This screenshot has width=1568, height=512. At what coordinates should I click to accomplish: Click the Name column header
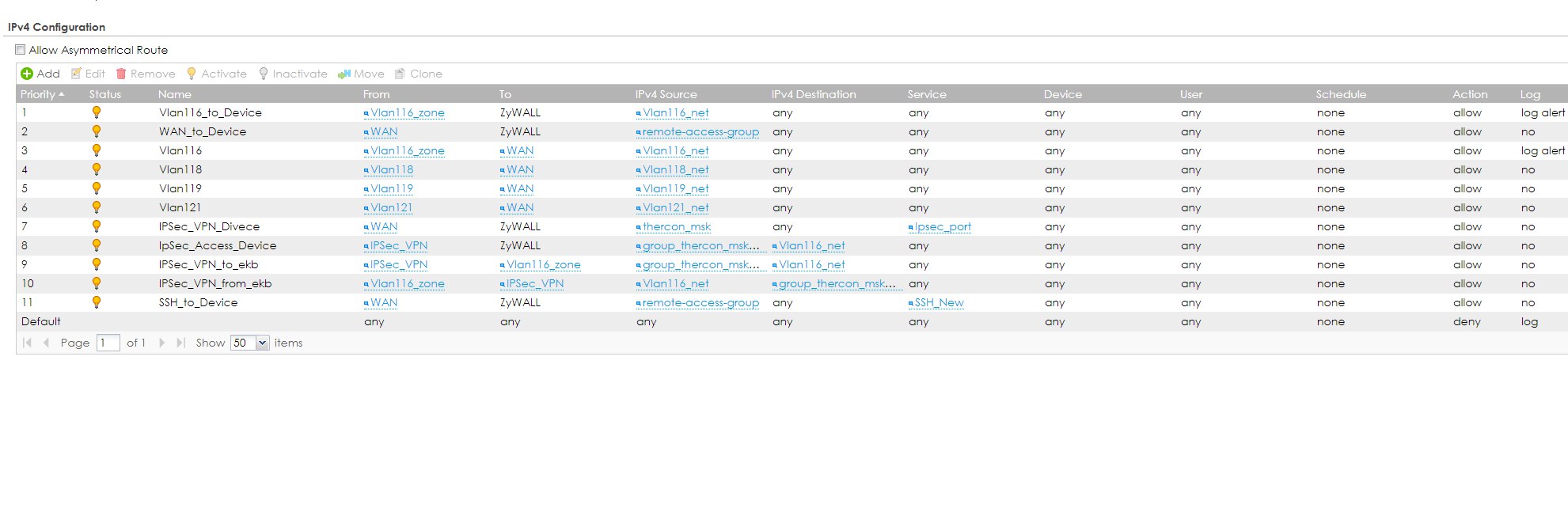coord(175,94)
